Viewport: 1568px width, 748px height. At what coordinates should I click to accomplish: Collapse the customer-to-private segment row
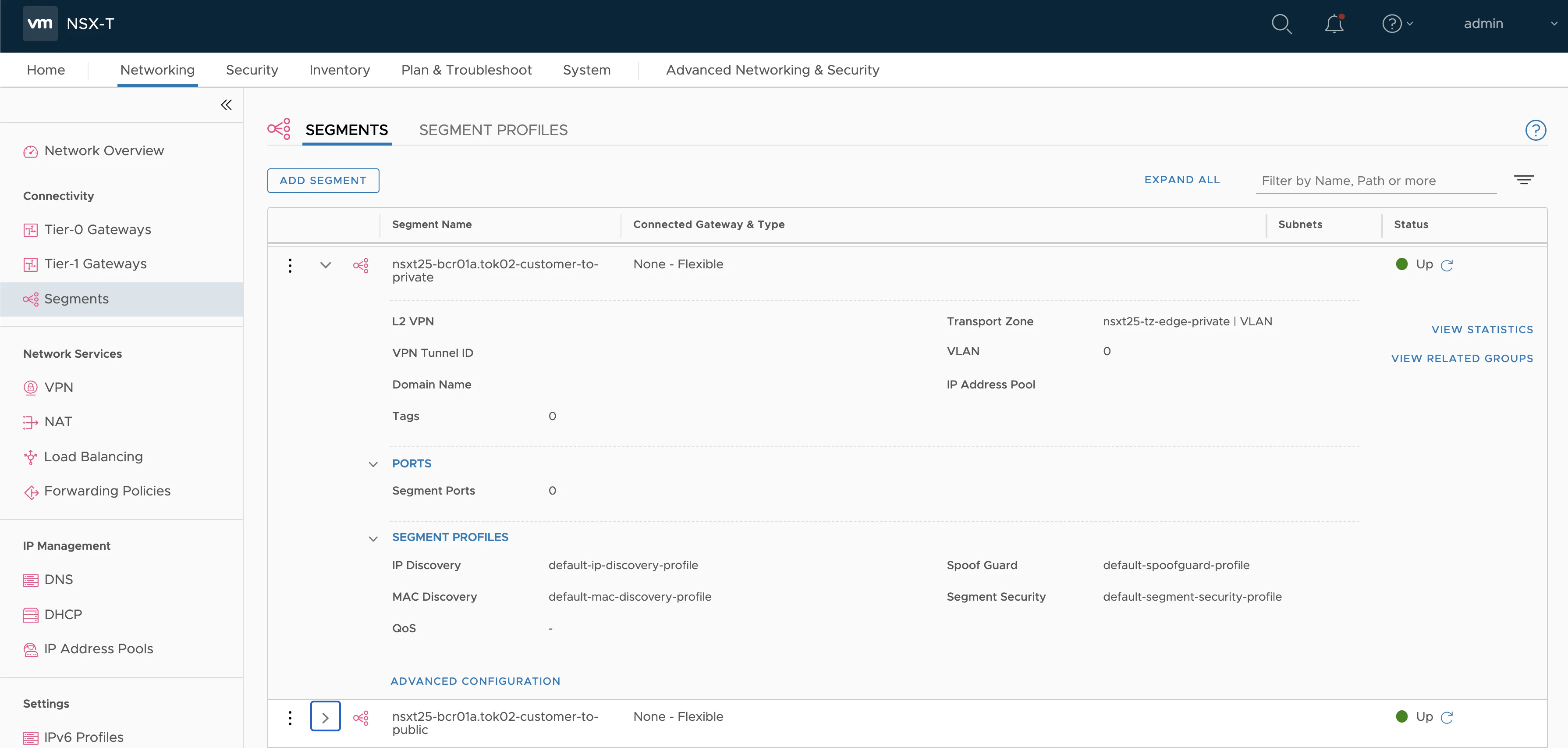click(326, 265)
